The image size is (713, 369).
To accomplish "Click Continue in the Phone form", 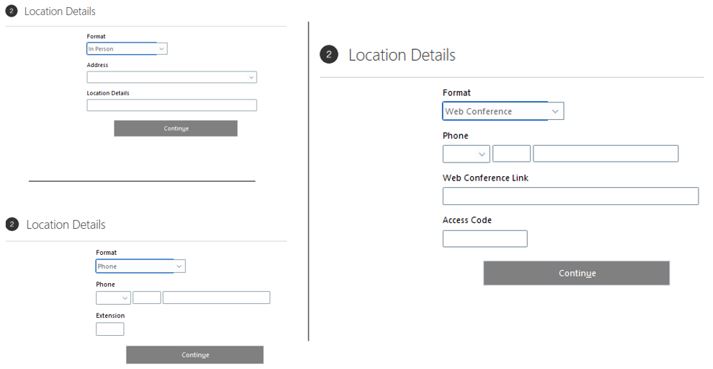I will point(195,355).
